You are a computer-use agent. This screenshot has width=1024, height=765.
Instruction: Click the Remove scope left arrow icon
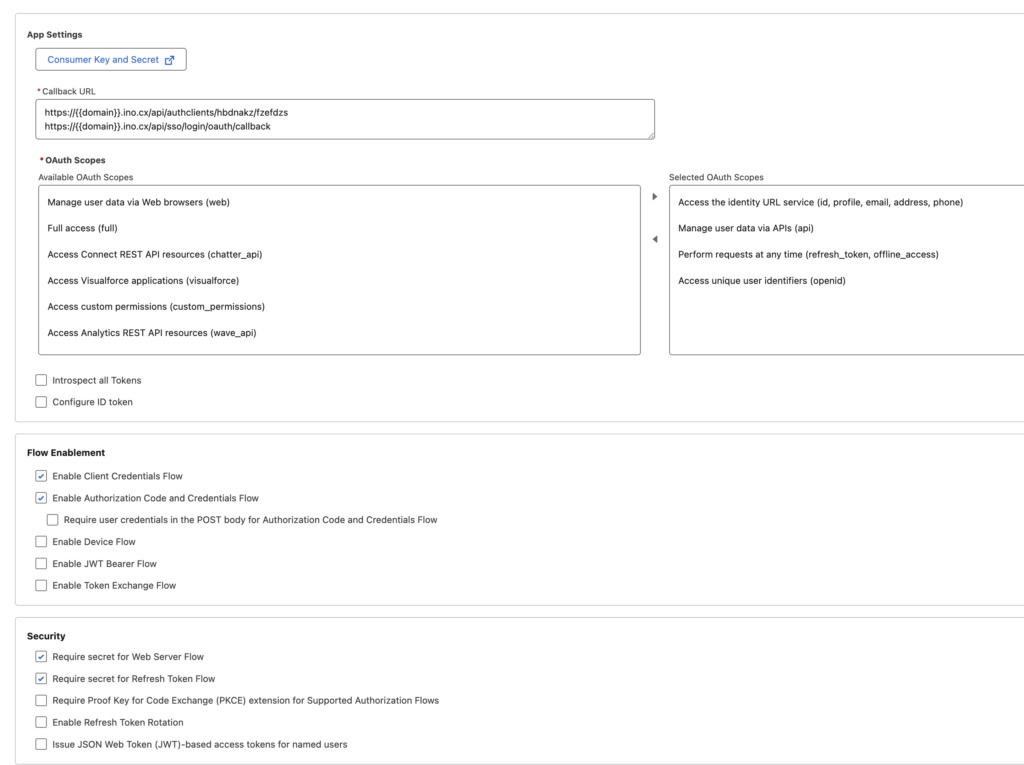(x=655, y=239)
